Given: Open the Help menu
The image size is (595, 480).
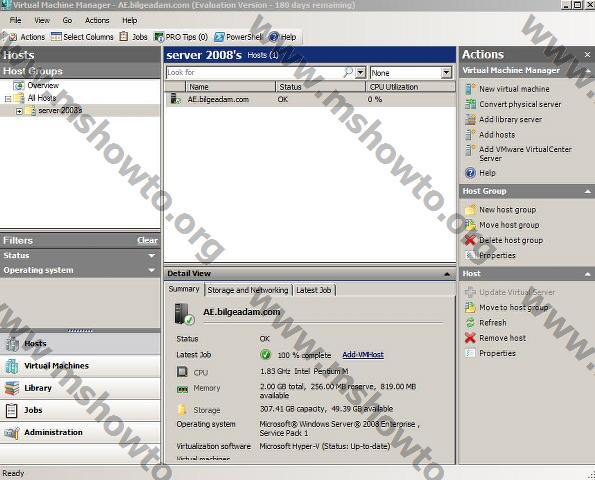Looking at the screenshot, I should pyautogui.click(x=129, y=20).
